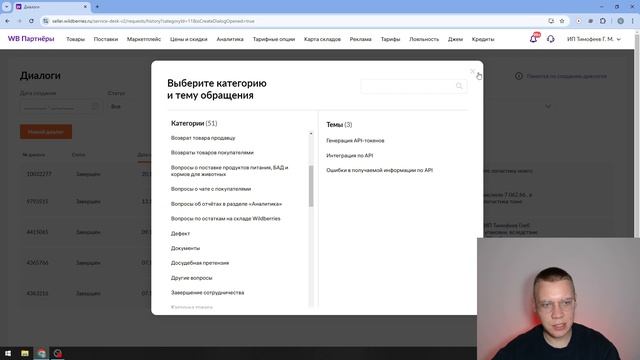
Task: Select the Диалоги browser tab
Action: tap(51, 7)
